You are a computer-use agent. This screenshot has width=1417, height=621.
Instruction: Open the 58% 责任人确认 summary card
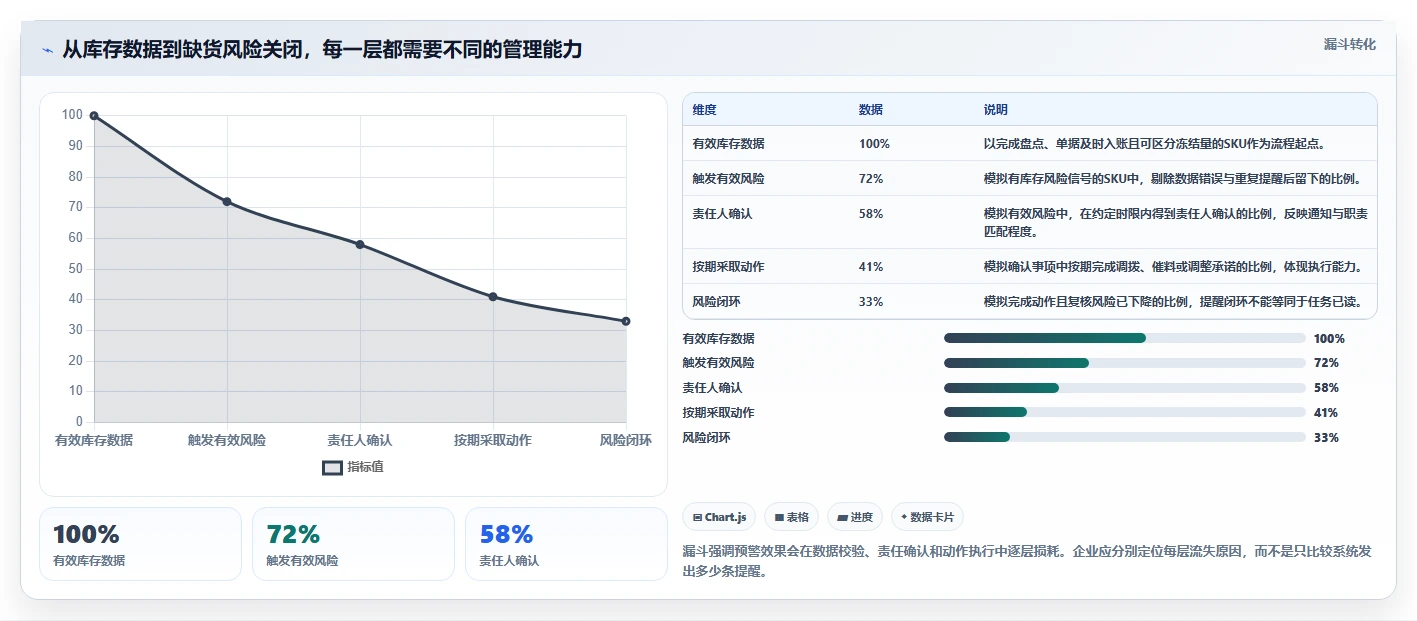coord(566,544)
